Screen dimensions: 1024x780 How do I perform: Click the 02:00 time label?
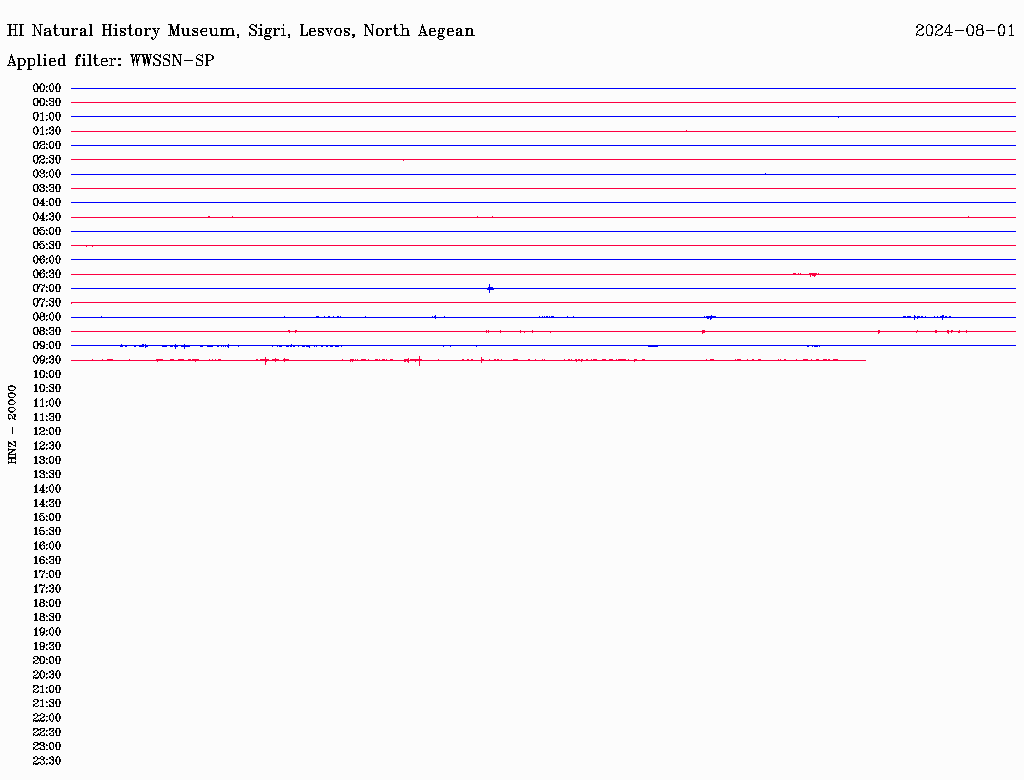pyautogui.click(x=47, y=145)
